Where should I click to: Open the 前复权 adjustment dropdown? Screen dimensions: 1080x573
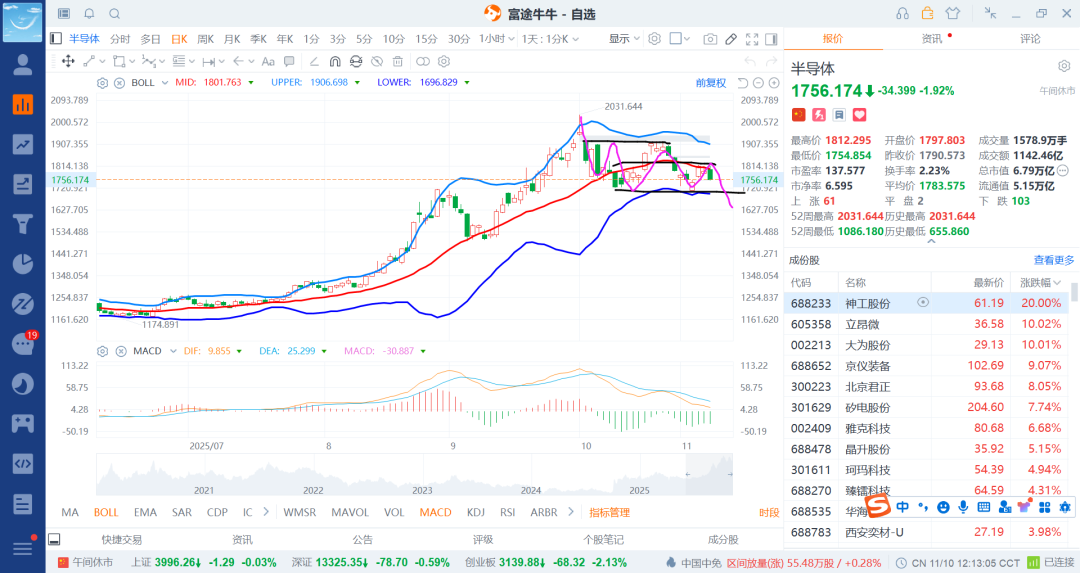coord(711,83)
